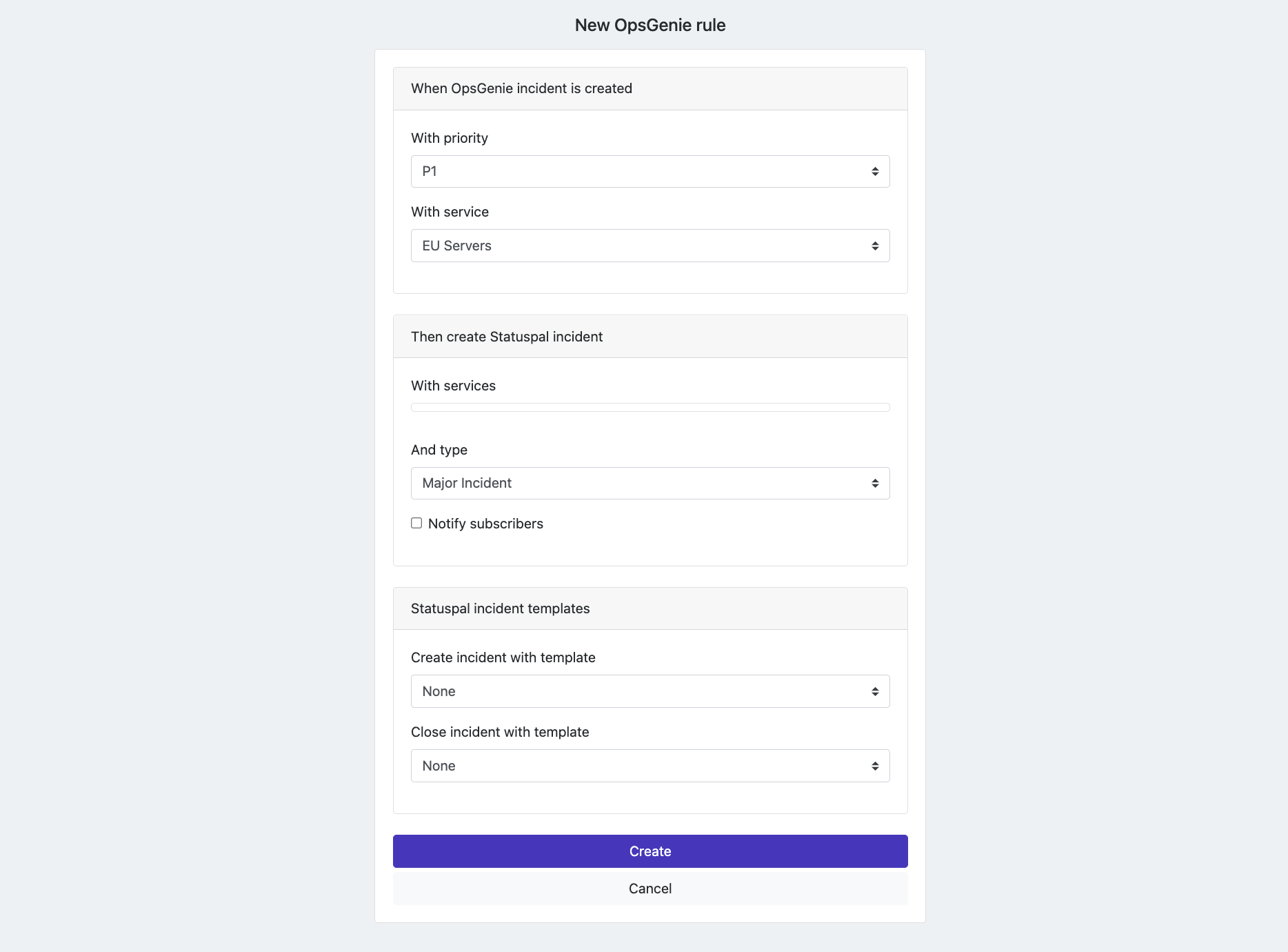Focus the empty With services input field
Viewport: 1288px width, 952px height.
pos(650,407)
